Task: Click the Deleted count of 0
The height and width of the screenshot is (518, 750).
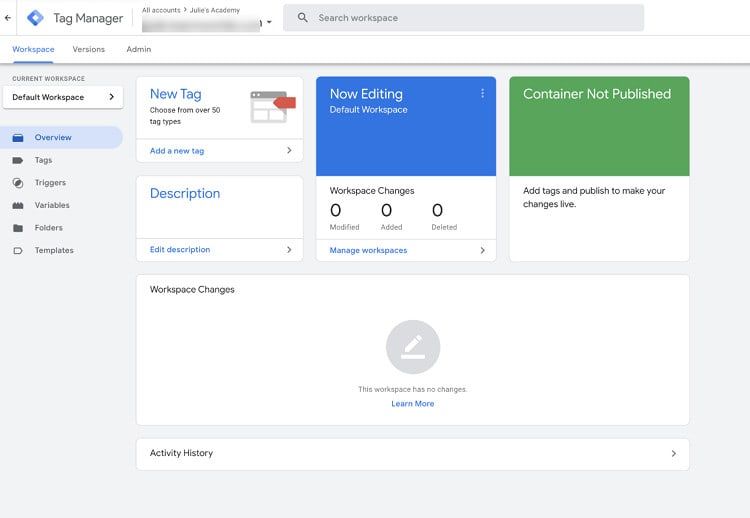Action: 437,210
